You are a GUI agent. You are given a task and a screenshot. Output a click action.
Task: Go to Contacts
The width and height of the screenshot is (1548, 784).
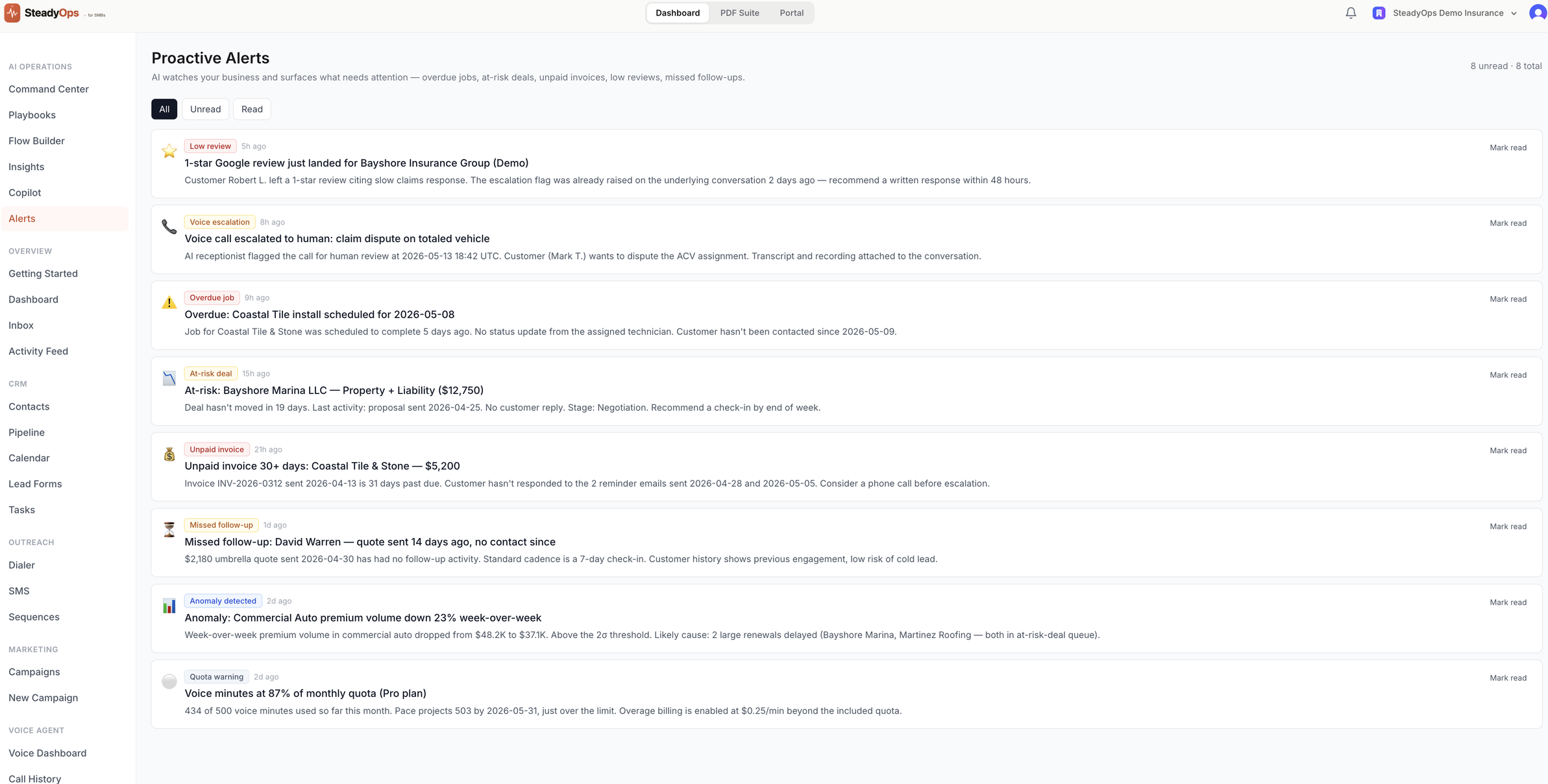[64, 406]
